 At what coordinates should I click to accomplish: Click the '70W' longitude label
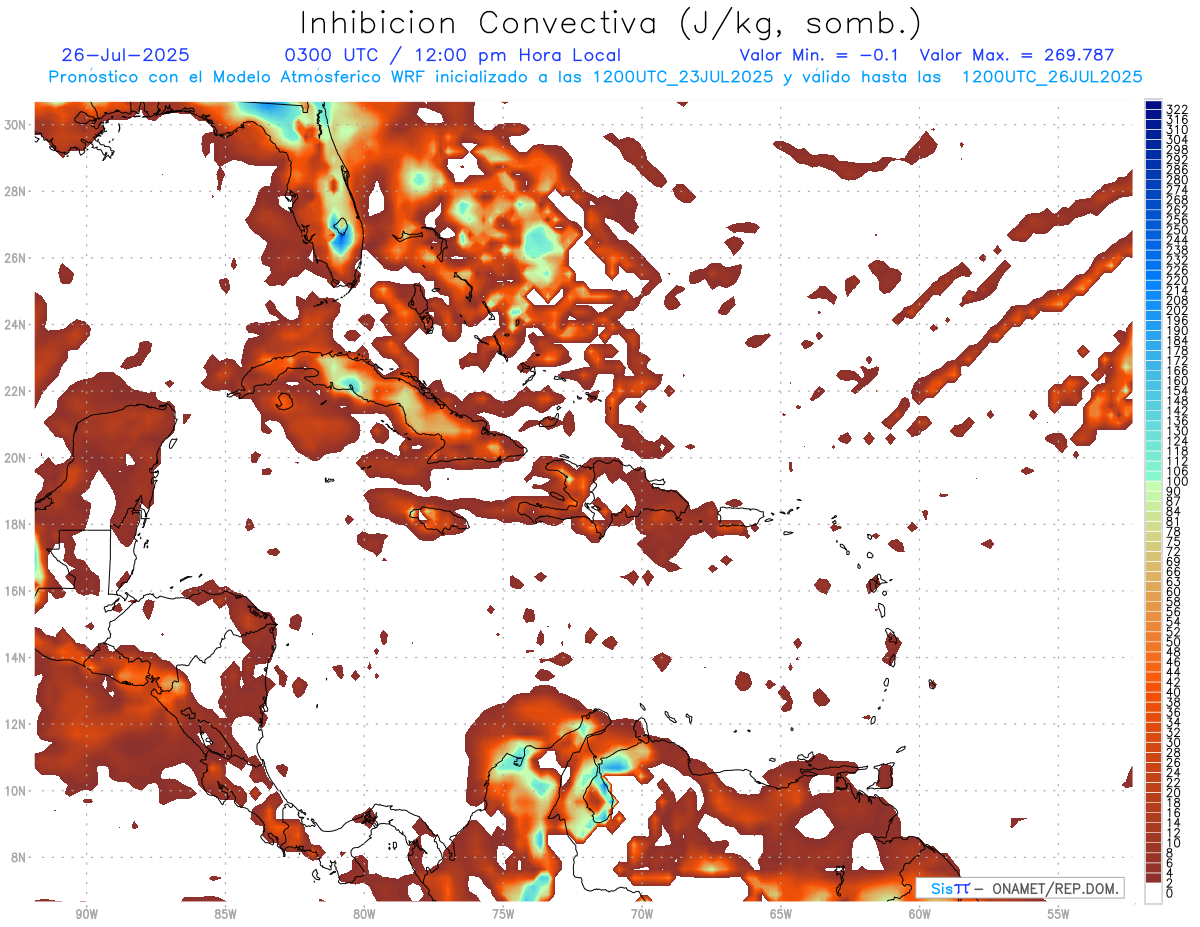click(x=642, y=914)
